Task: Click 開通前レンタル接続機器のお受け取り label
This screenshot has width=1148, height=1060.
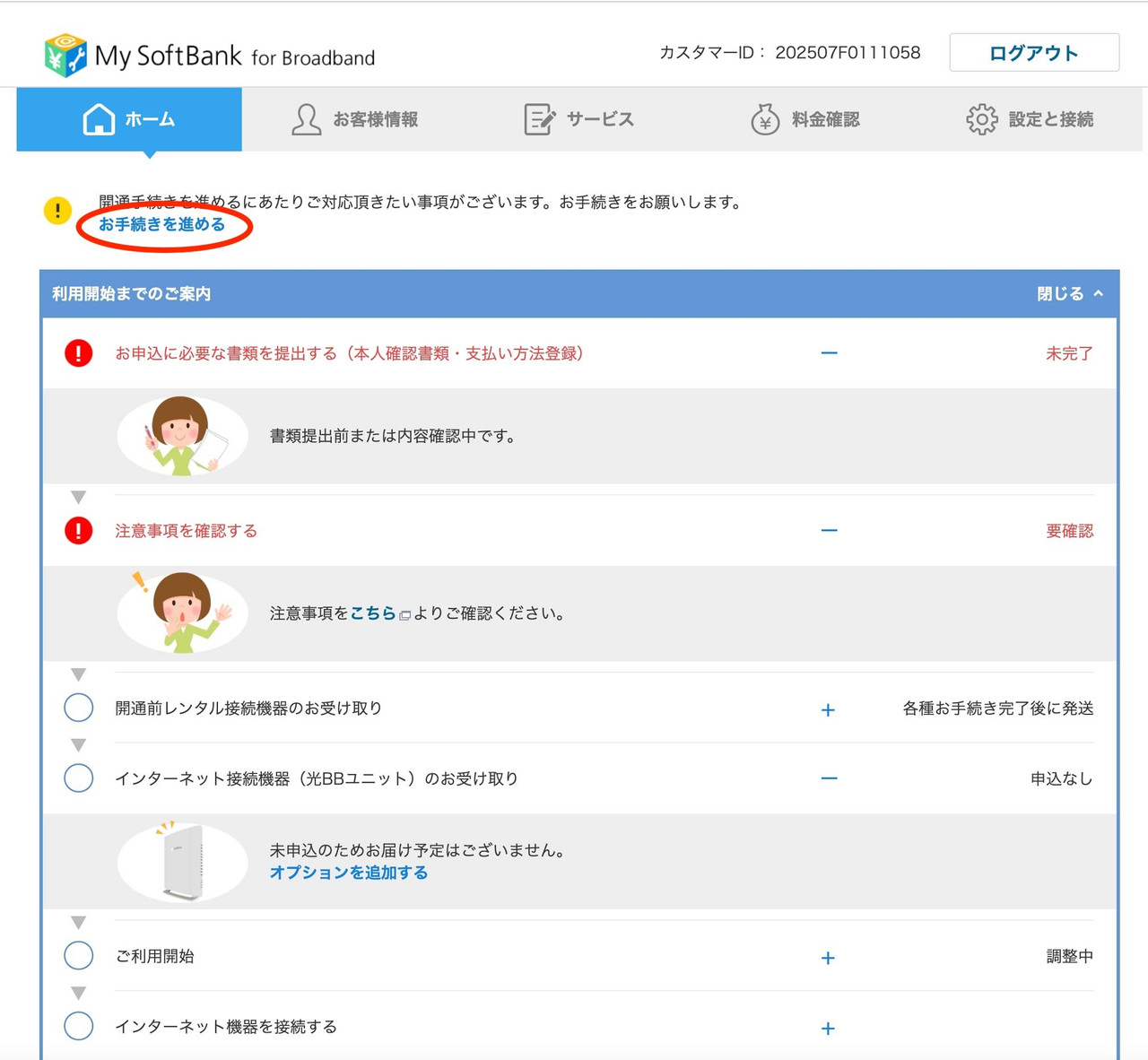Action: click(248, 708)
